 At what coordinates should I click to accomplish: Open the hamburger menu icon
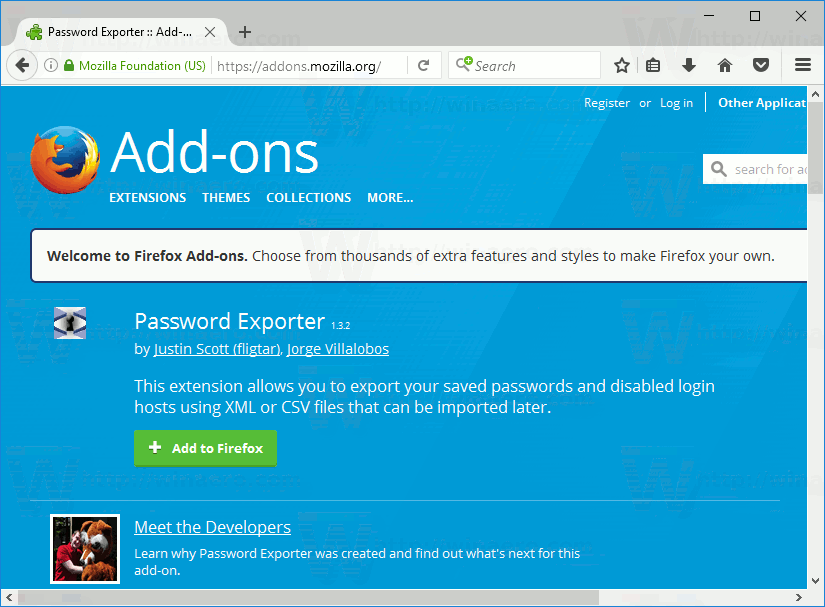[803, 65]
